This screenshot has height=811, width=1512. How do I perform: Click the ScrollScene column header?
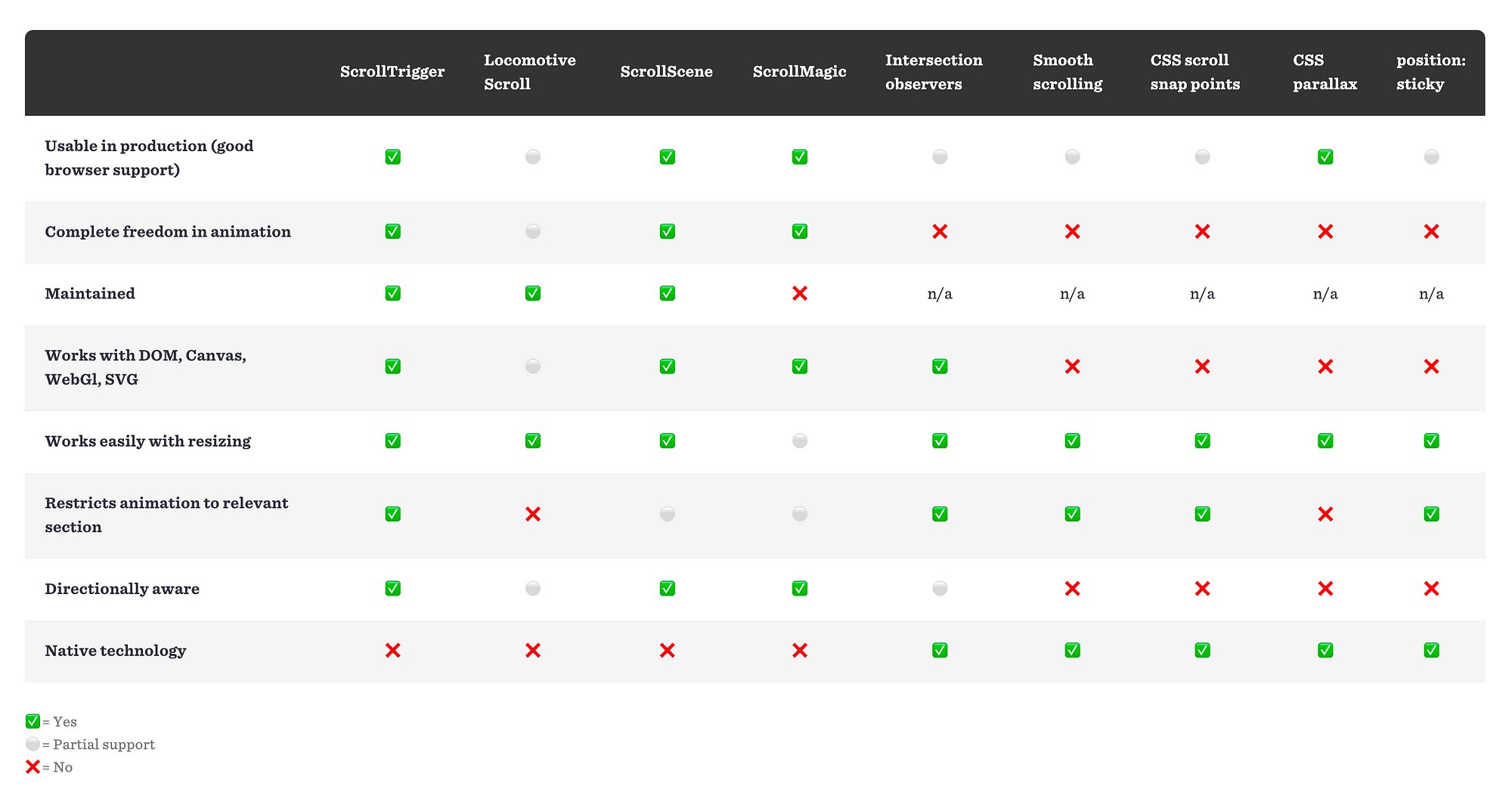click(x=667, y=72)
